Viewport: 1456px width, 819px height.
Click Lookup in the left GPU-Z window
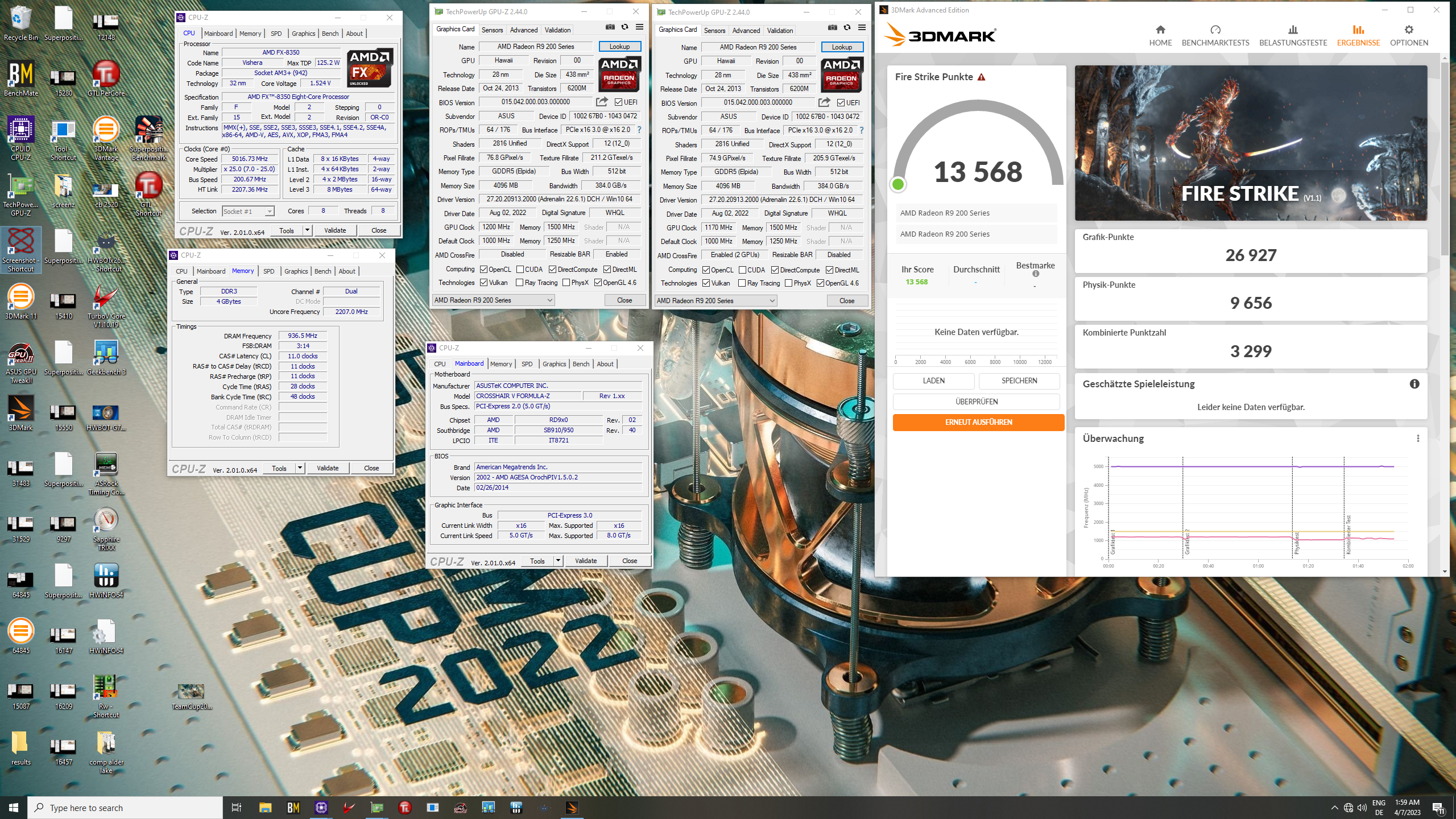[x=619, y=47]
